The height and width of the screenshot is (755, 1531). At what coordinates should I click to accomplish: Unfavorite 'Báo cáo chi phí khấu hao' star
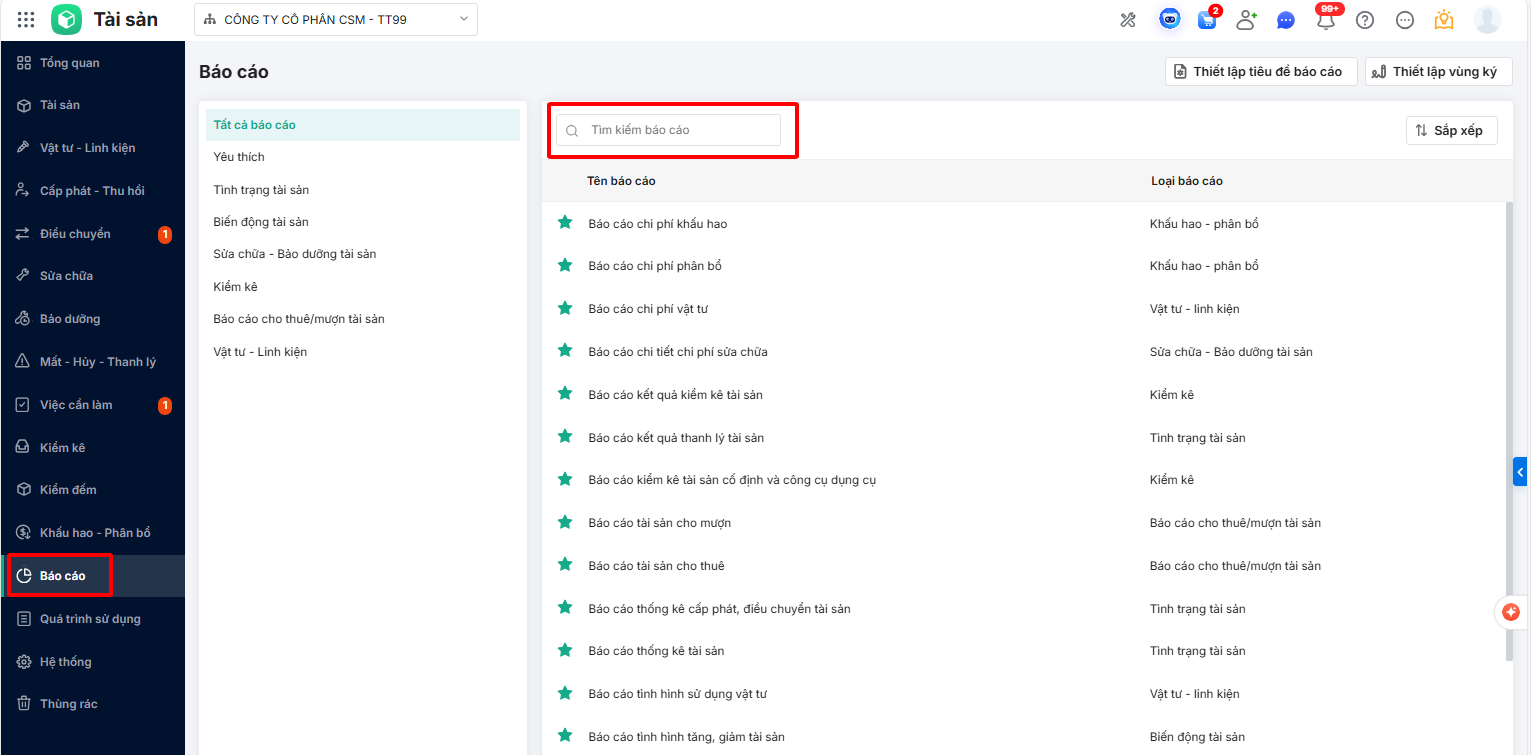pyautogui.click(x=565, y=223)
